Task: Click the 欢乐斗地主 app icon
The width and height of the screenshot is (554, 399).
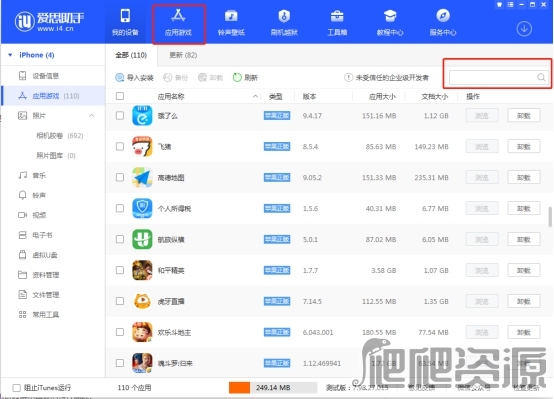Action: click(x=142, y=332)
